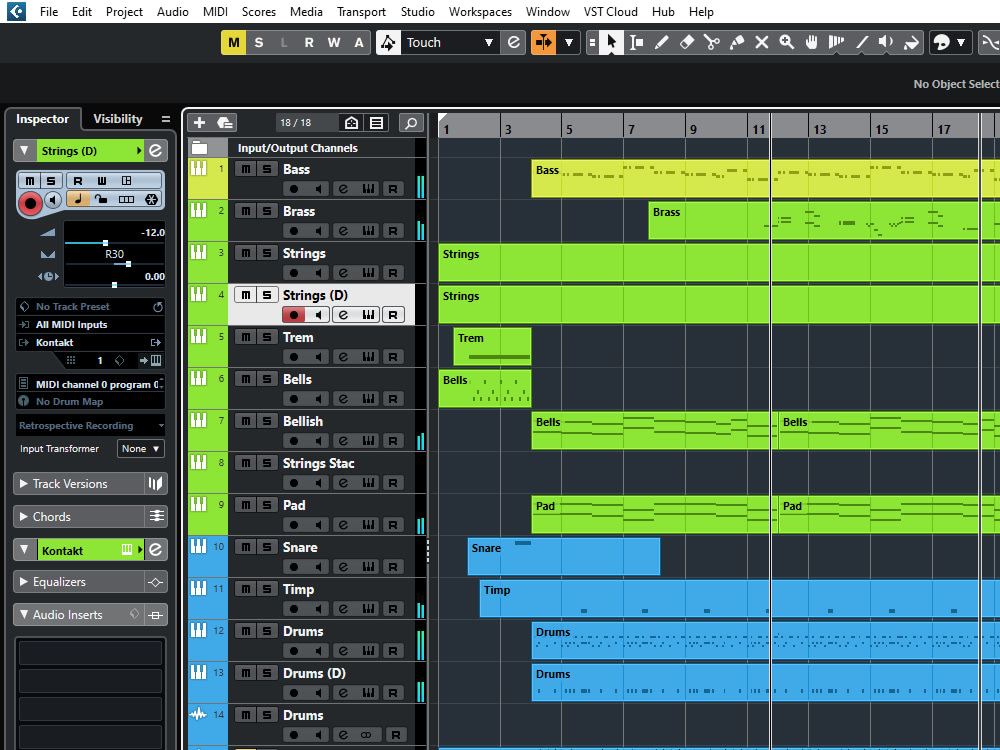Screen dimensions: 1000x750
Task: Click the Audio Inserts bypass icon
Action: (156, 615)
